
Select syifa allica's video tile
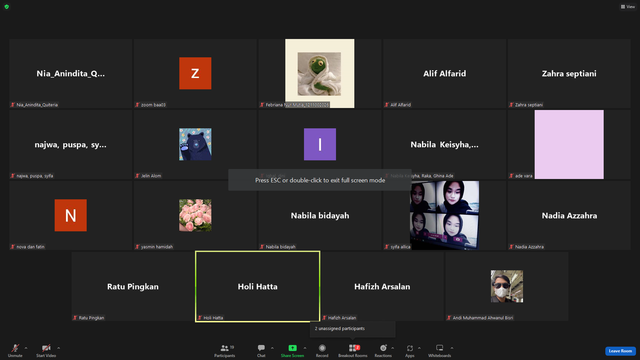(444, 215)
